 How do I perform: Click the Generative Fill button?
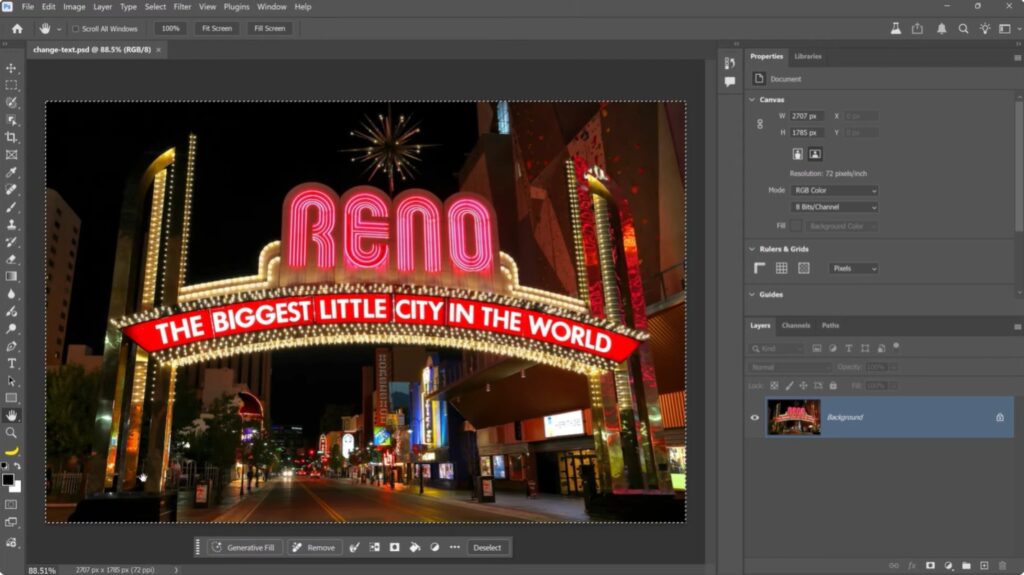pyautogui.click(x=245, y=548)
